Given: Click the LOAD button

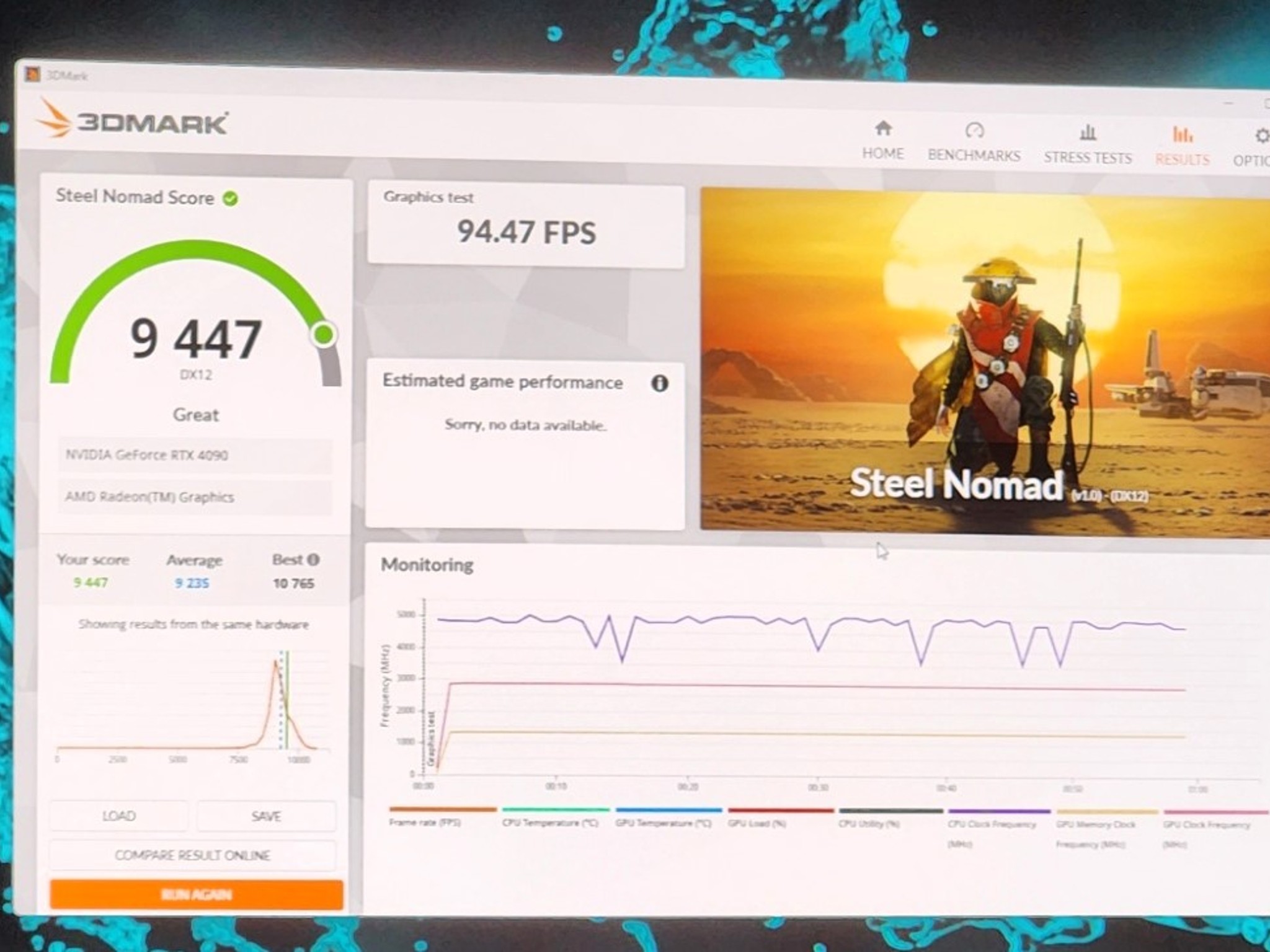Looking at the screenshot, I should [x=118, y=816].
